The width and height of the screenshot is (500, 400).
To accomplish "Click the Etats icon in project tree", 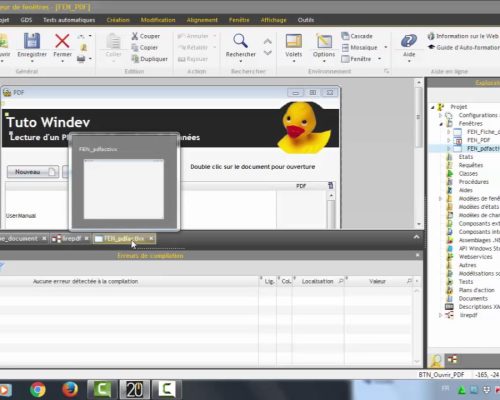I will (x=450, y=157).
